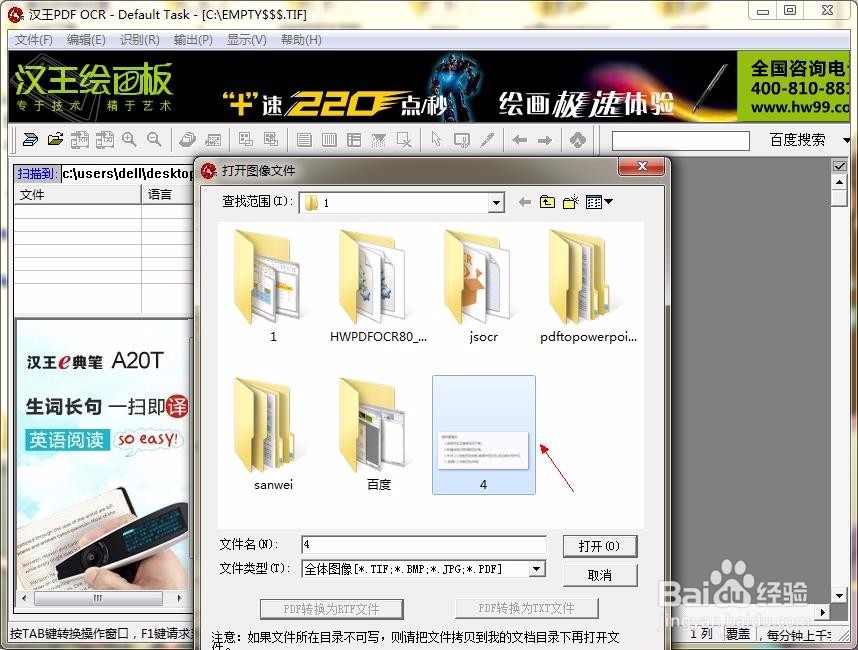Close the 打开图像文件 dialog
The height and width of the screenshot is (650, 858).
tap(641, 166)
